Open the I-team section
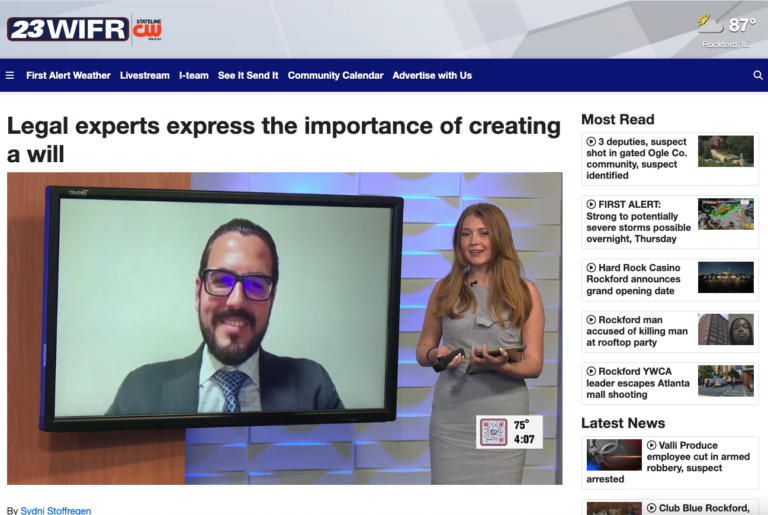Viewport: 768px width, 515px height. point(193,76)
